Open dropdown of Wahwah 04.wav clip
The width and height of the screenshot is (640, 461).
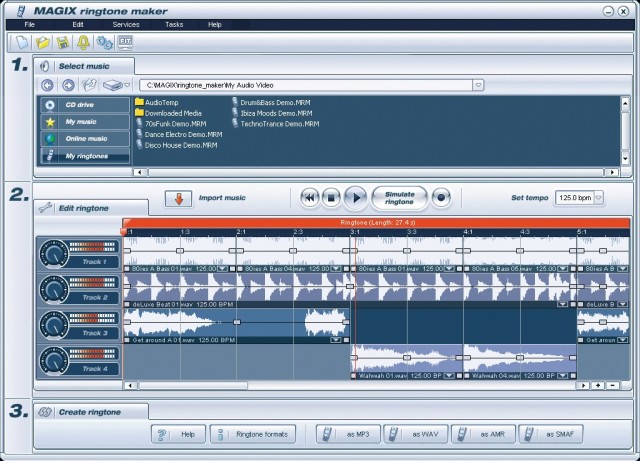point(562,376)
